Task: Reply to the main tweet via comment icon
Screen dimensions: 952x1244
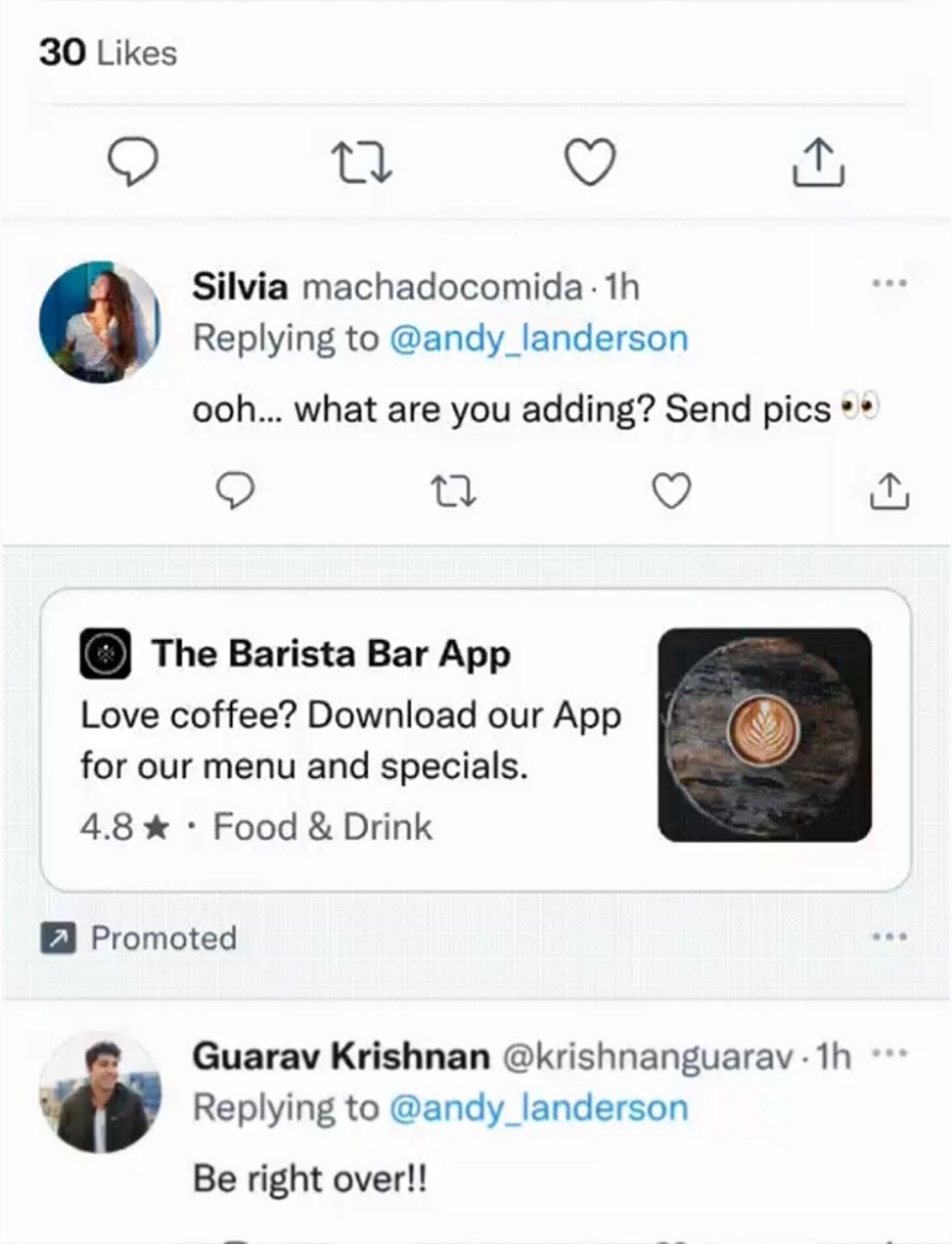Action: [x=132, y=163]
